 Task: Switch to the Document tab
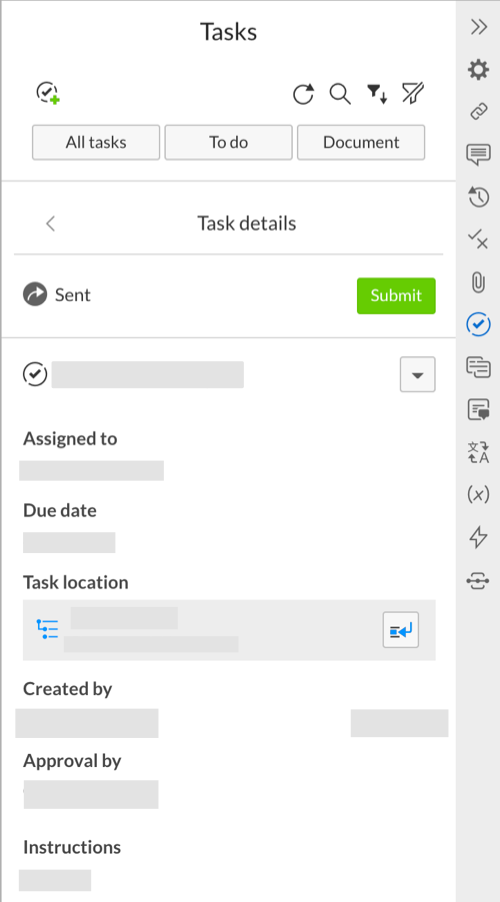(x=361, y=142)
